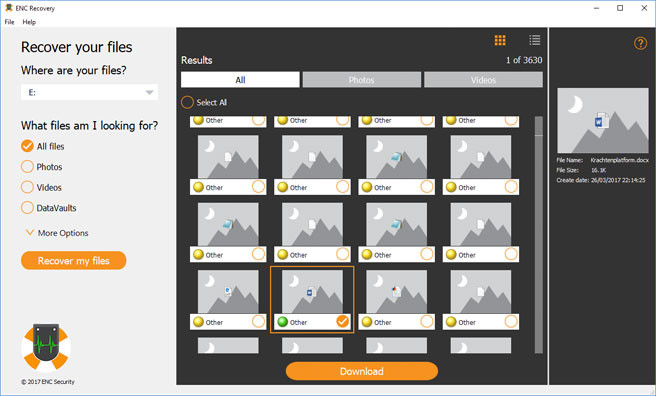The height and width of the screenshot is (396, 656).
Task: Switch to the Photos results tab
Action: (361, 80)
